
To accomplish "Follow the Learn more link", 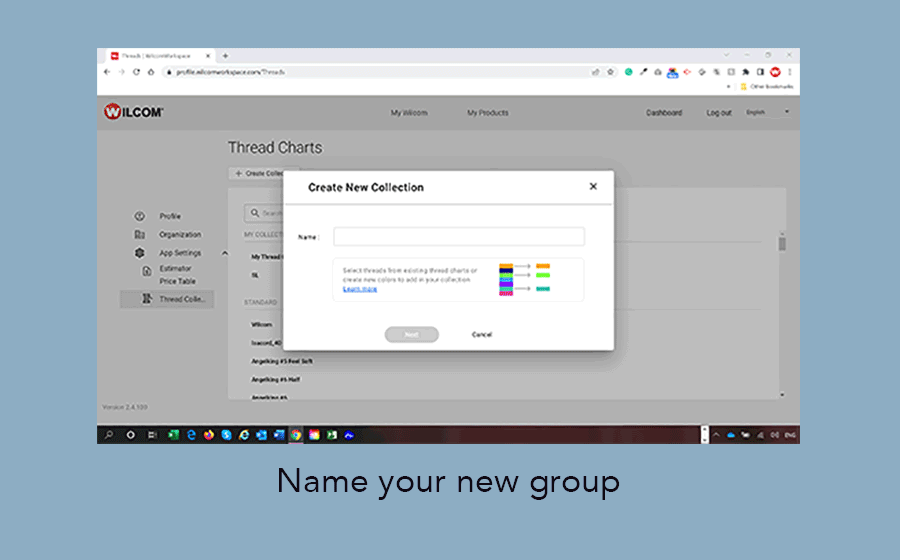I will (360, 289).
